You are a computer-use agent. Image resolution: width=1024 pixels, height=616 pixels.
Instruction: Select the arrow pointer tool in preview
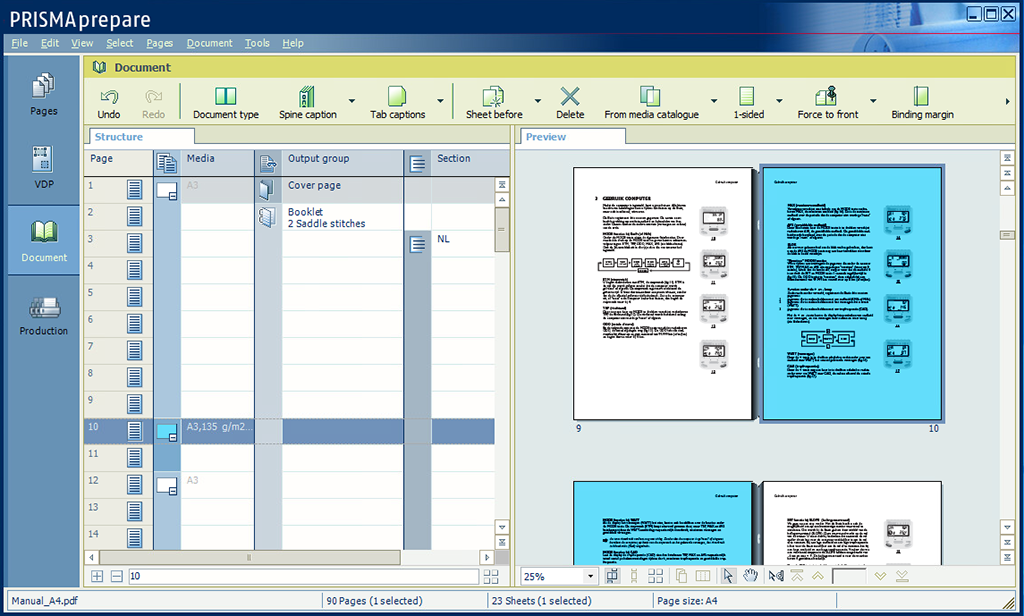click(728, 575)
